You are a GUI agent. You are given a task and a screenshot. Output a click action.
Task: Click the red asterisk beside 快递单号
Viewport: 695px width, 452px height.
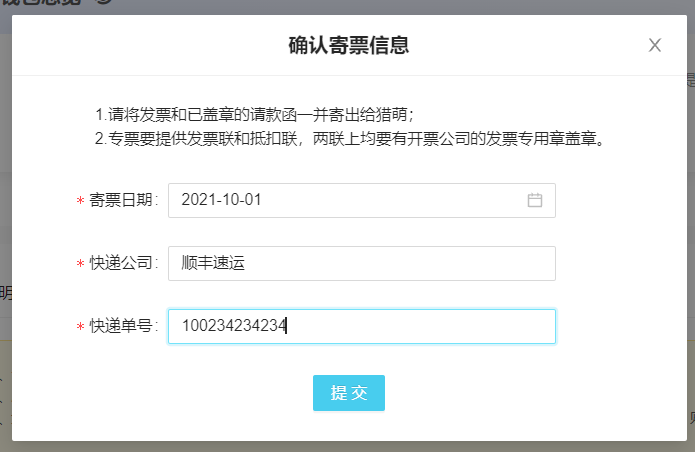(x=80, y=327)
